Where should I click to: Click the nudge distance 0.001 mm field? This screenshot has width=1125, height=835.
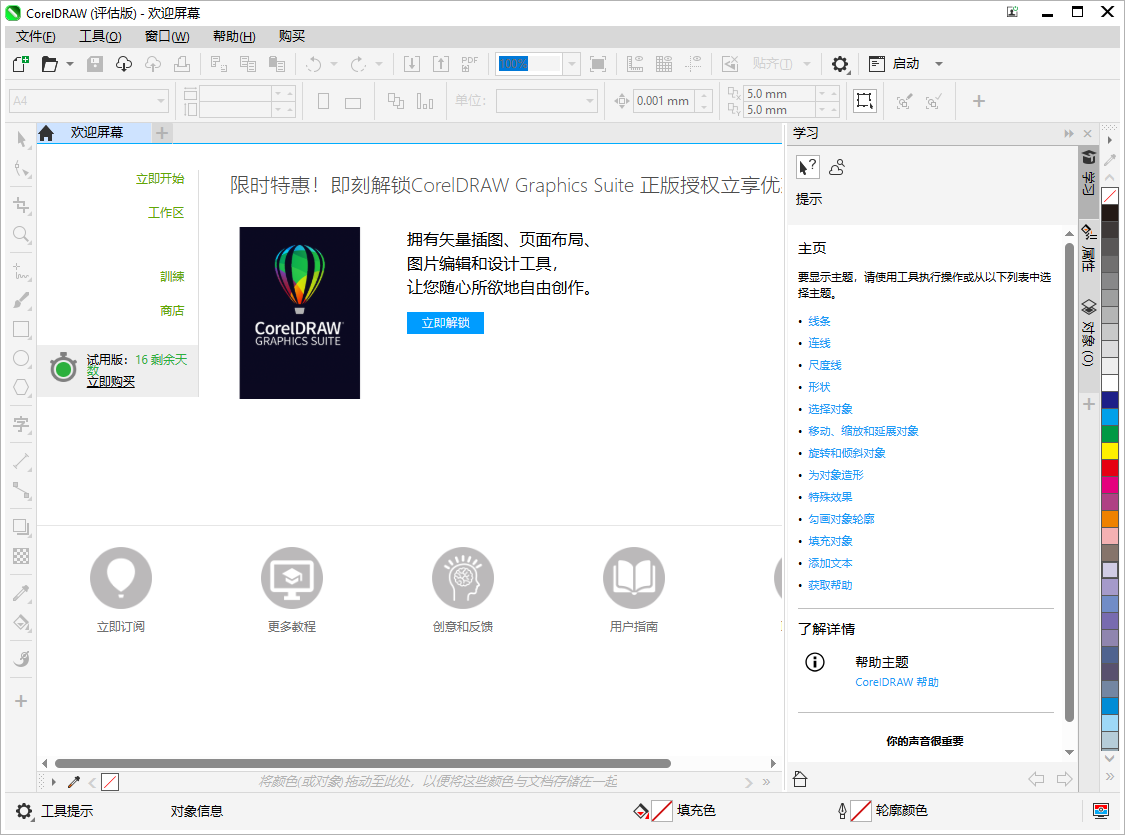[664, 101]
